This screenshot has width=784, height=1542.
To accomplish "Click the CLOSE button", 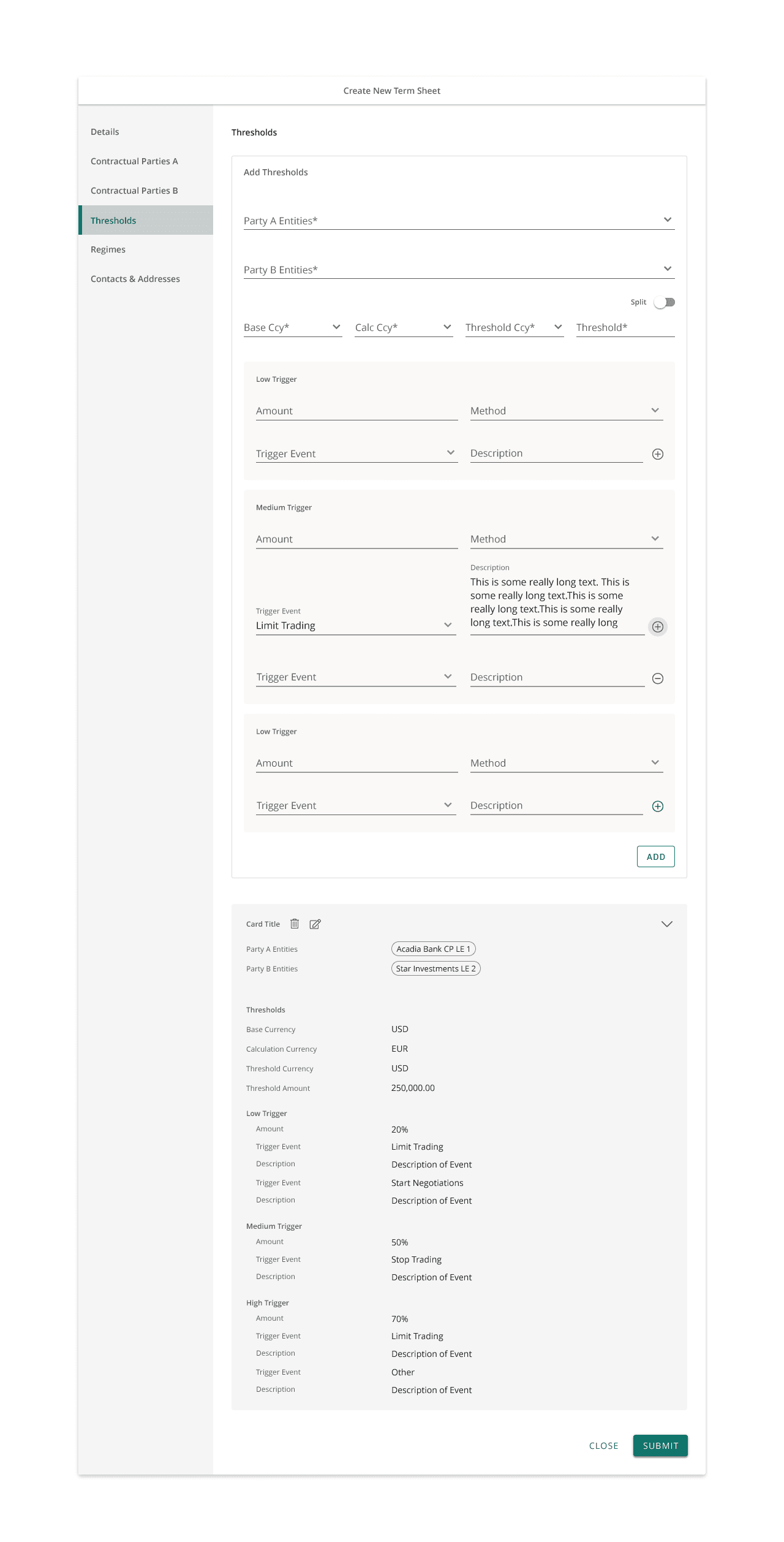I will tap(603, 1446).
